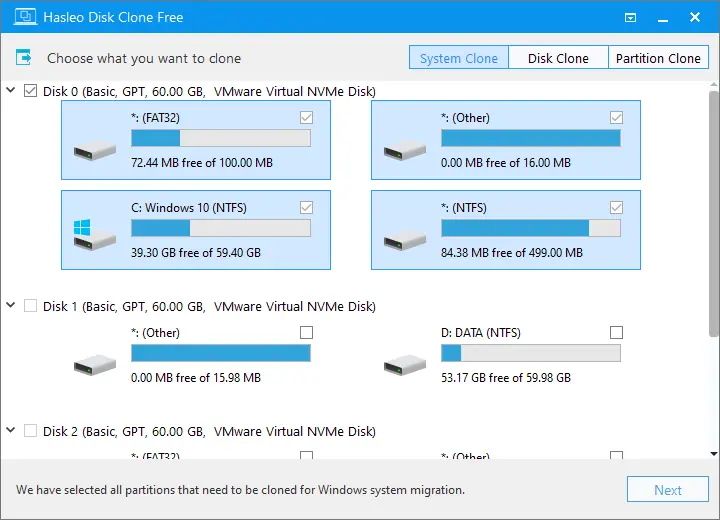Switch to the Disk Clone tab
Screen dimensions: 720x520
point(558,57)
